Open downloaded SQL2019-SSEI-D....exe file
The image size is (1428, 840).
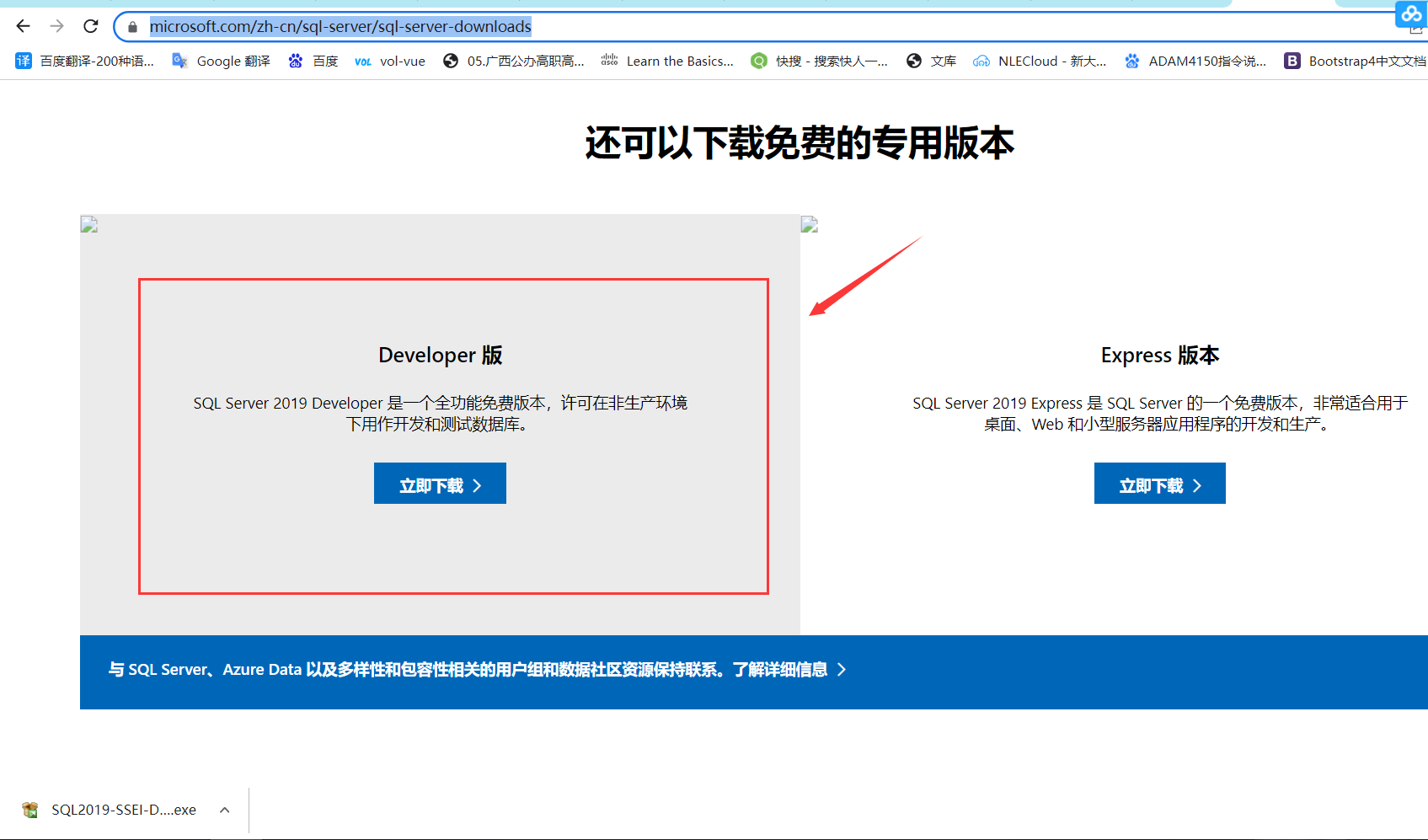tap(124, 810)
